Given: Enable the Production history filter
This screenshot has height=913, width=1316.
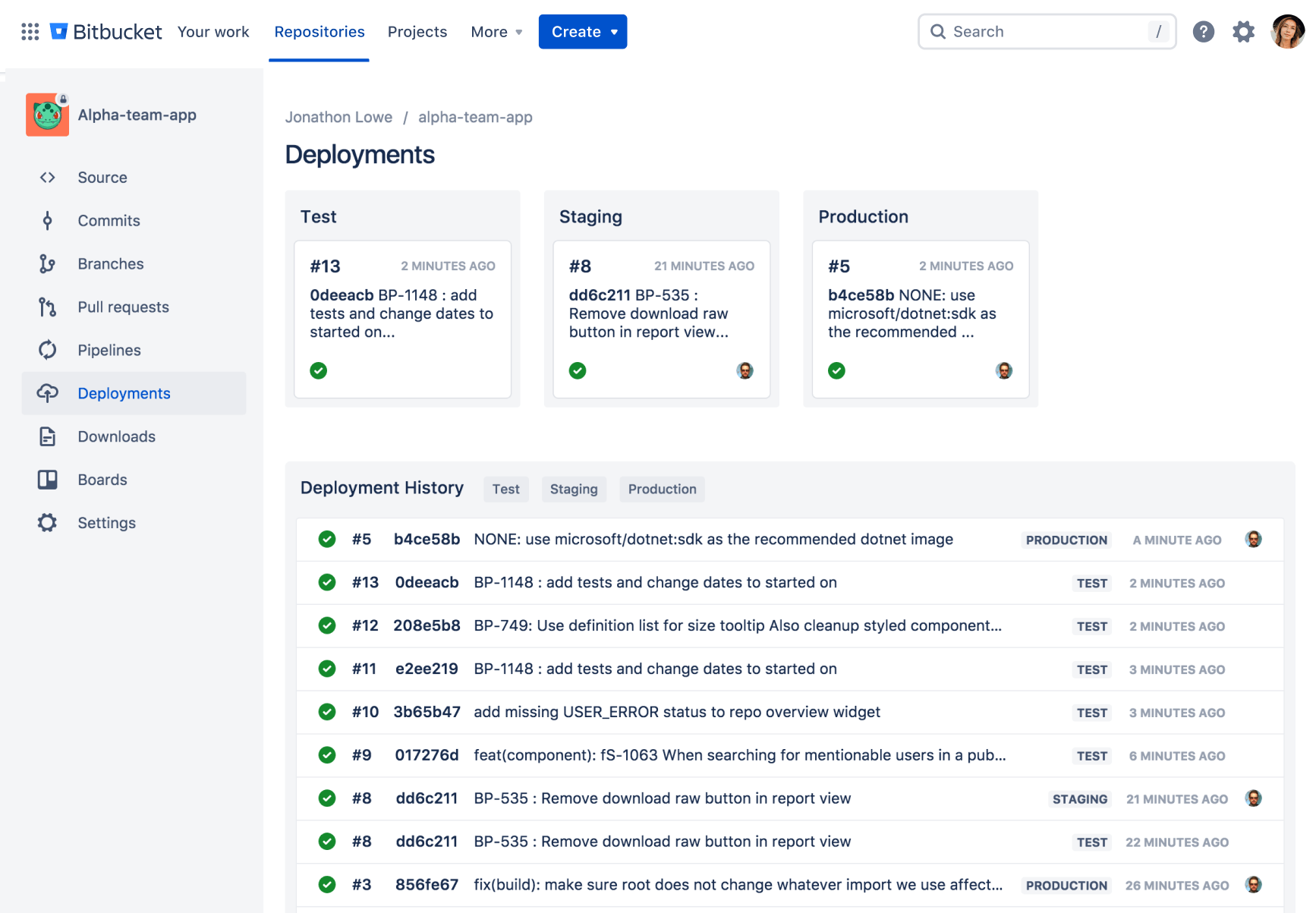Looking at the screenshot, I should coord(661,489).
